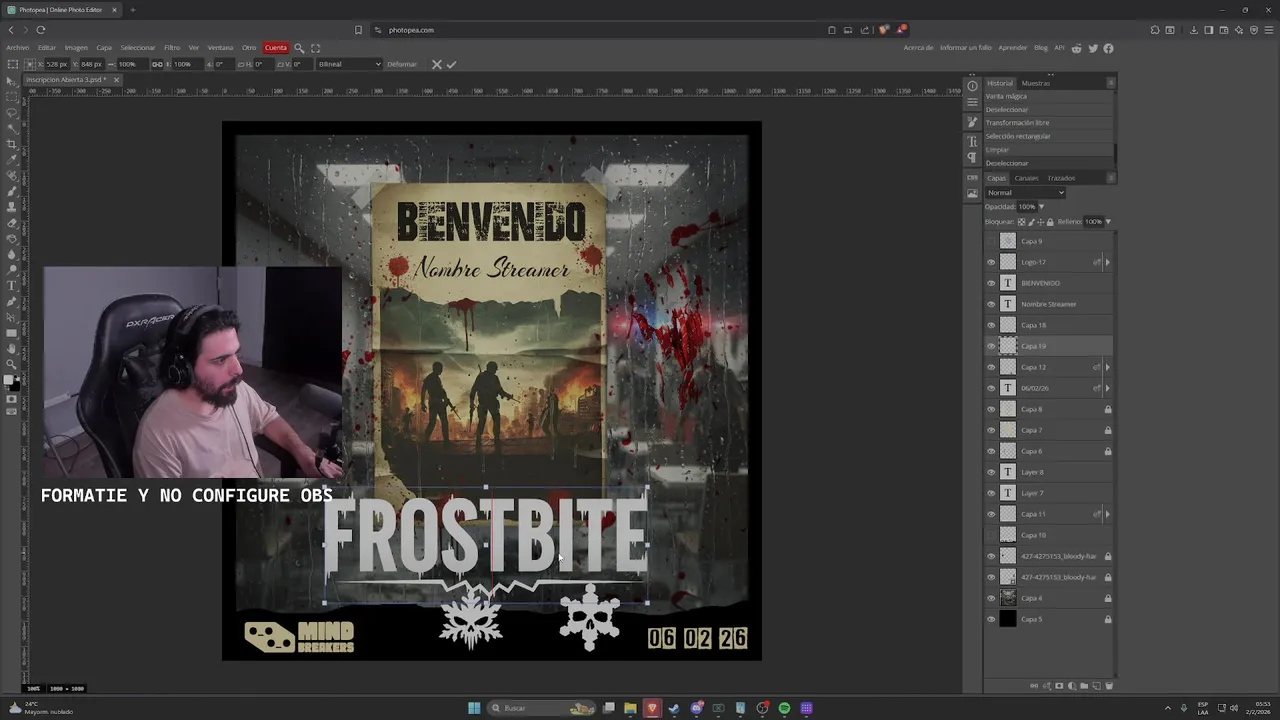
Task: Expand the Relleno slider arrow
Action: coord(1108,221)
